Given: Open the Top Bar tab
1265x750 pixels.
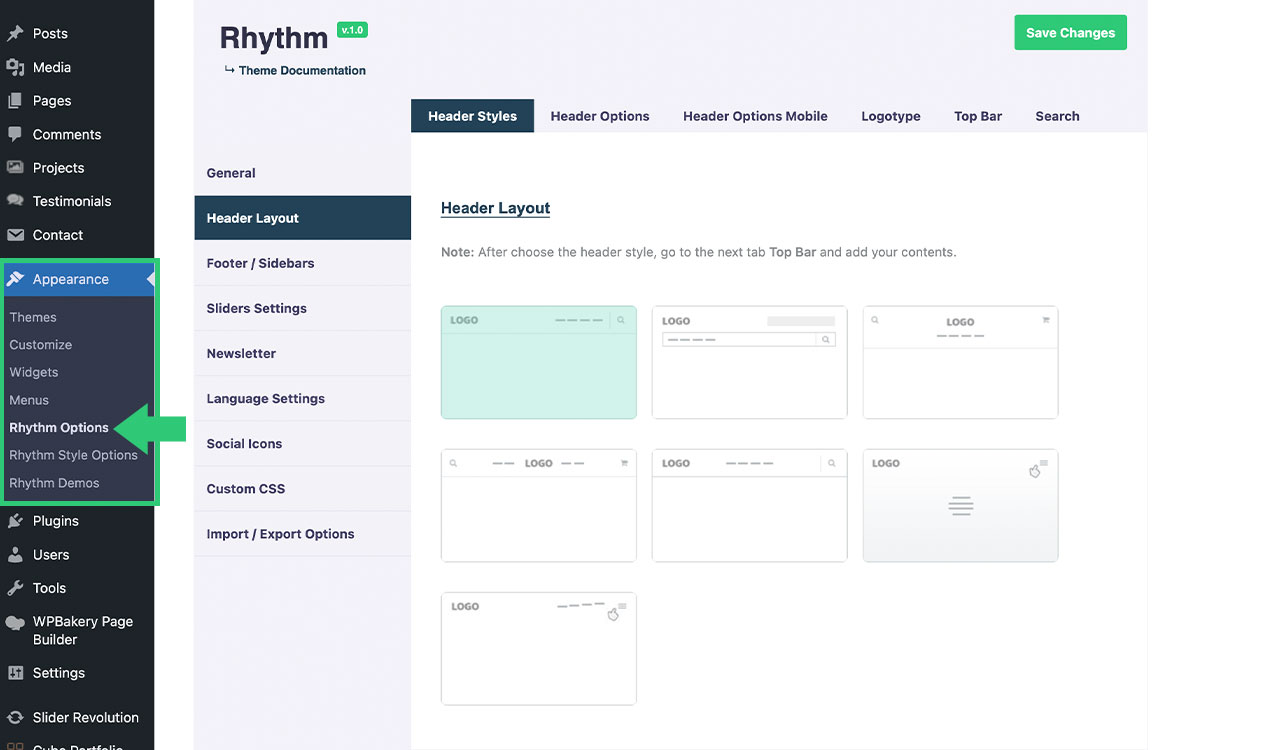Looking at the screenshot, I should click(x=977, y=116).
